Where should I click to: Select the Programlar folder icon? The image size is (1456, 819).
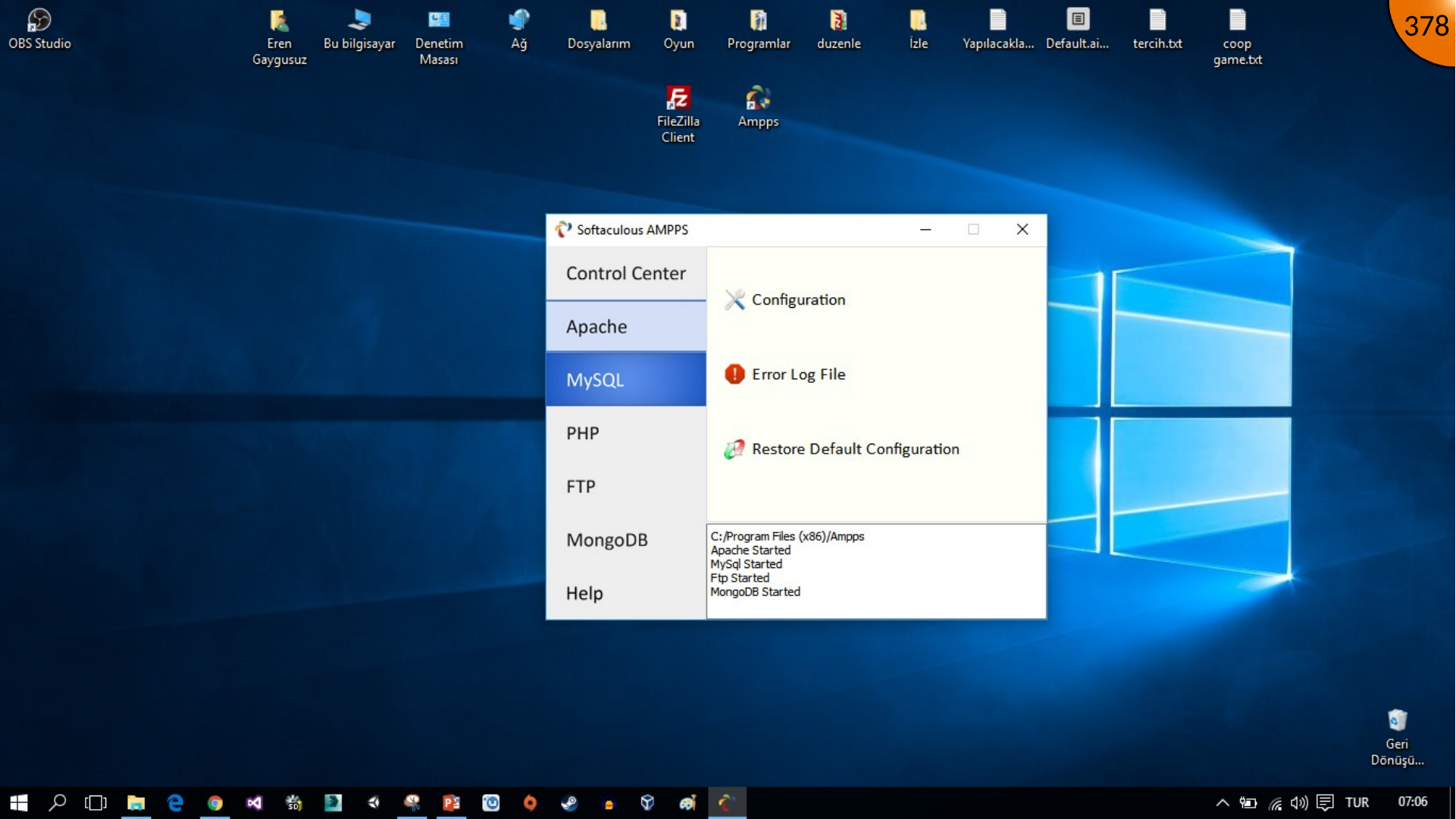click(x=759, y=30)
